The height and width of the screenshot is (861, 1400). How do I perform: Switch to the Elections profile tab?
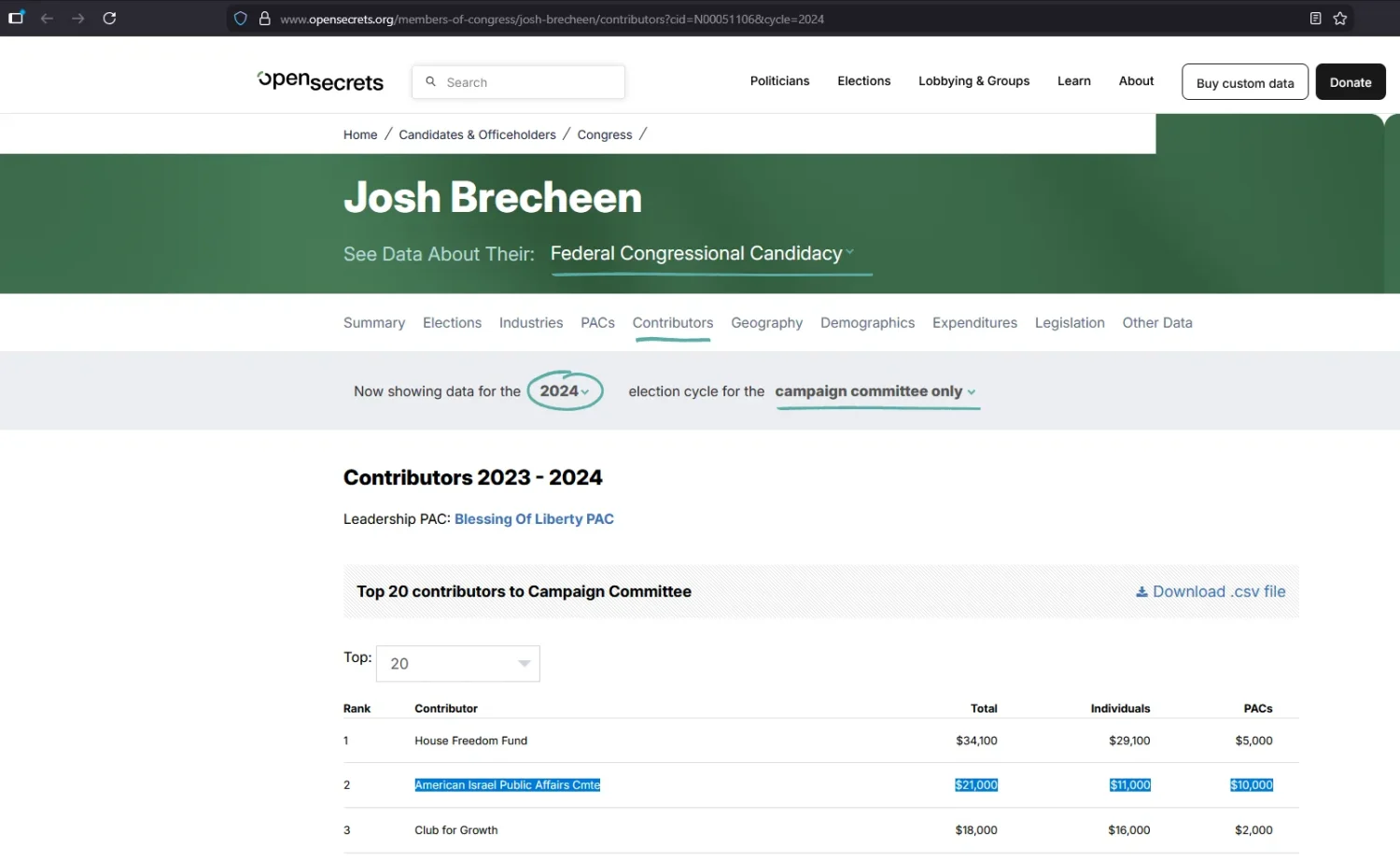452,323
